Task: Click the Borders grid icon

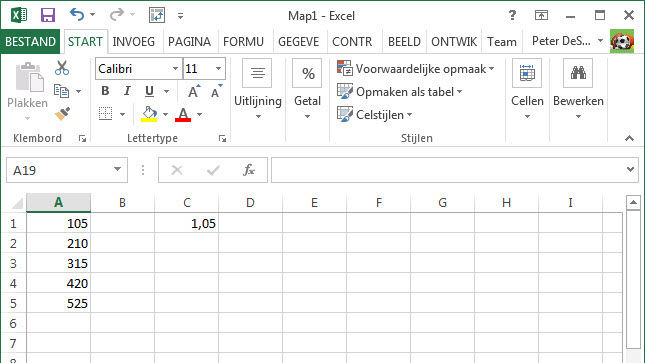Action: coord(105,114)
